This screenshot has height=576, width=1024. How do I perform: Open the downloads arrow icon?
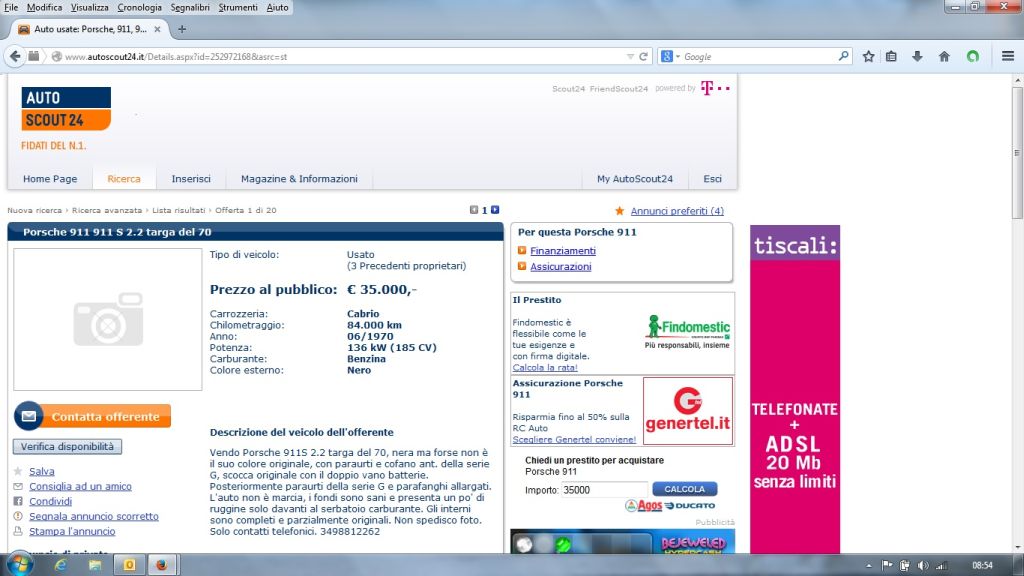click(917, 57)
